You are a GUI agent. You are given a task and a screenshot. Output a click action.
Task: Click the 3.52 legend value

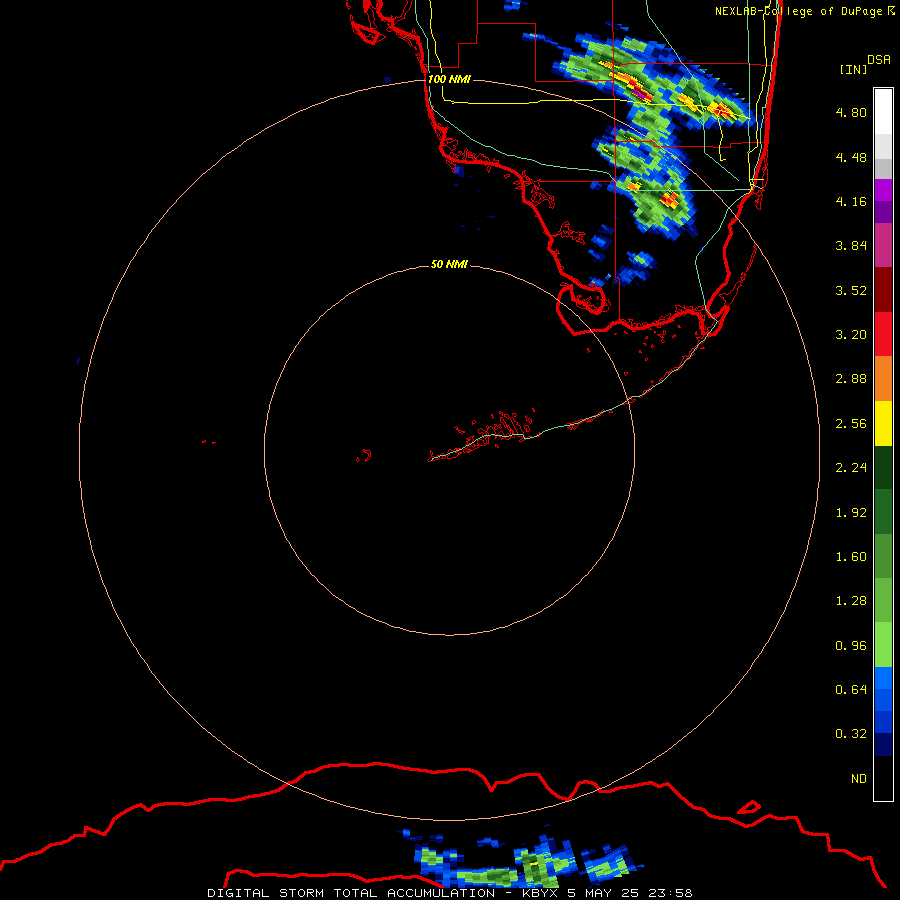(x=851, y=290)
